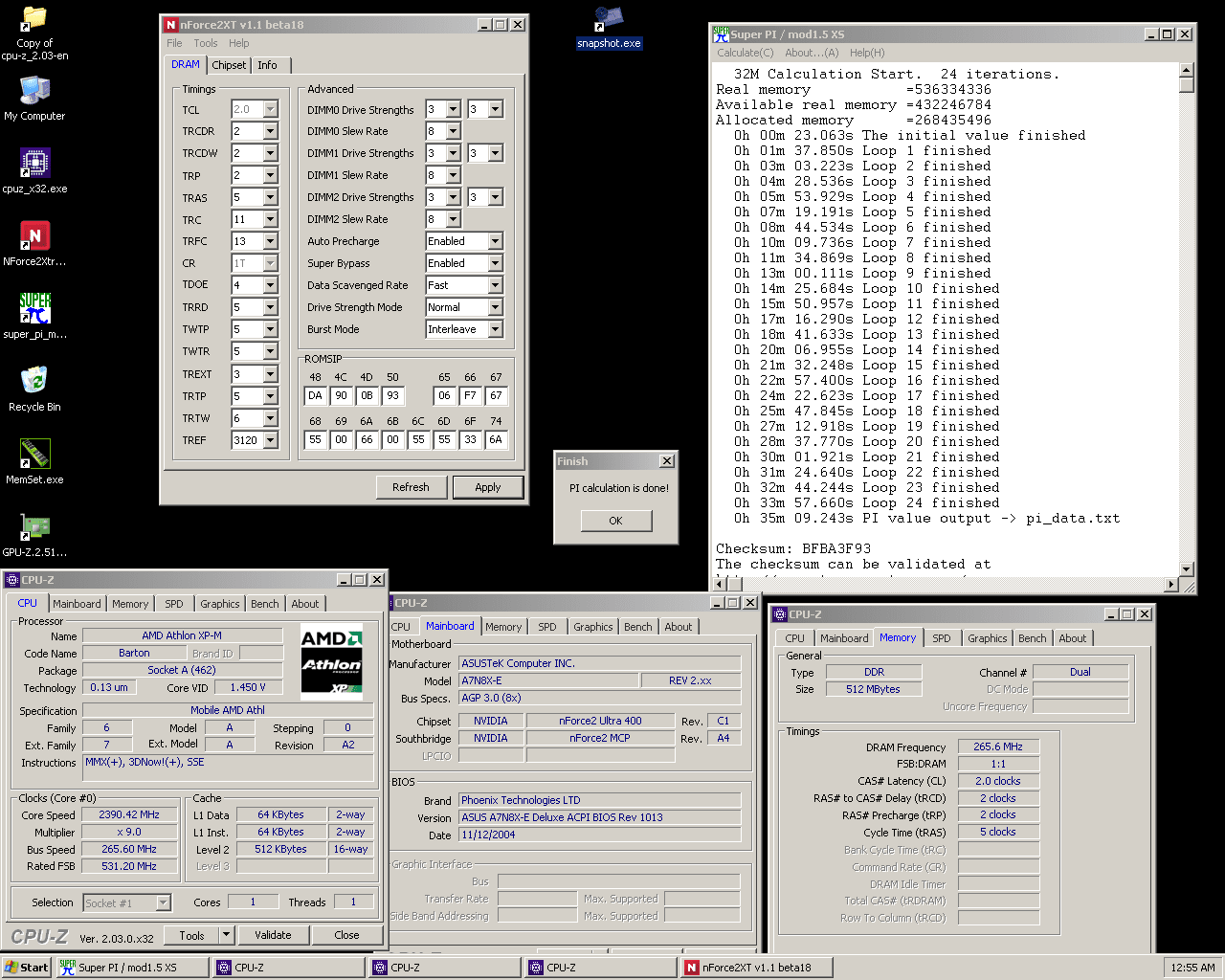Click the Validate button in CPU-Z

click(273, 935)
